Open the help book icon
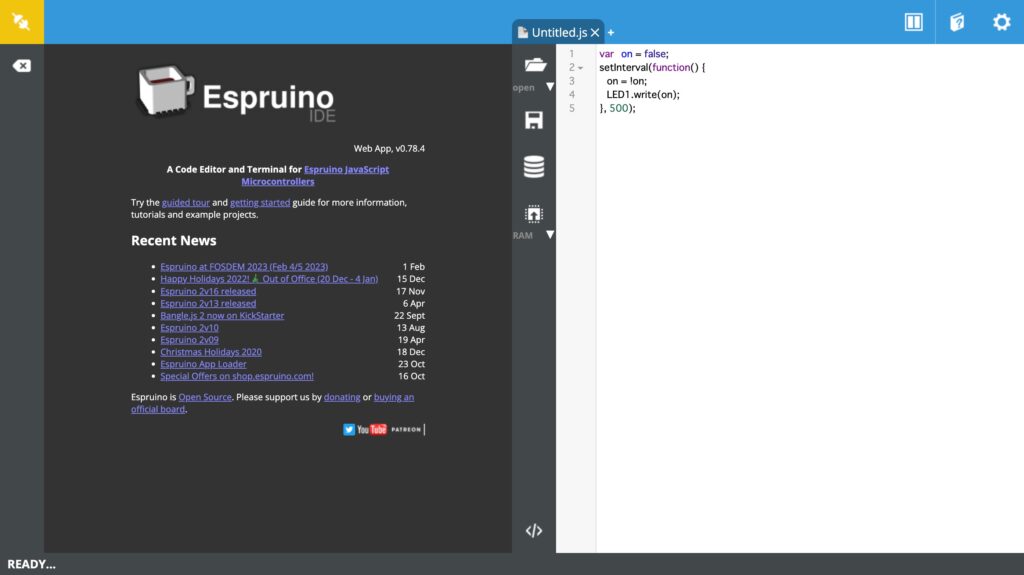The image size is (1024, 575). 957,22
